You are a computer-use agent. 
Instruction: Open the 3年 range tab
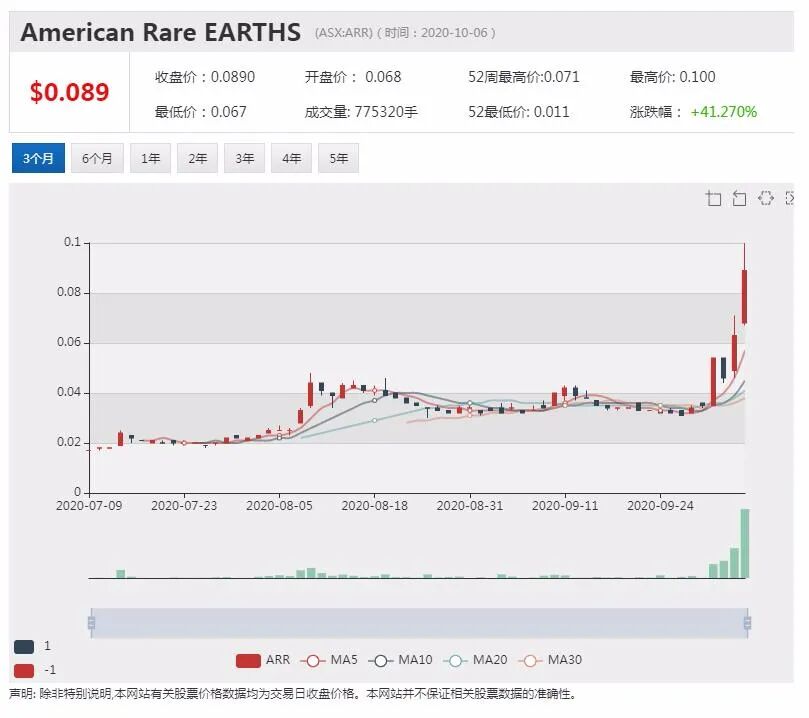(x=245, y=158)
